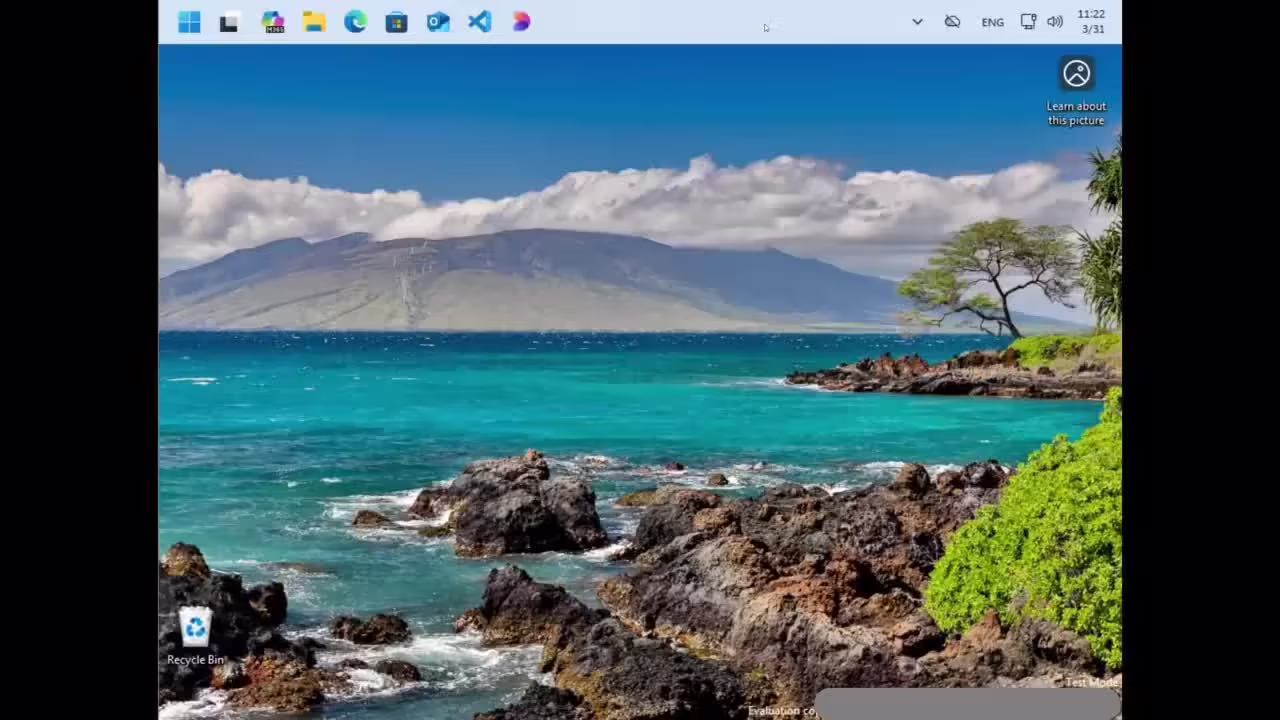The image size is (1280, 720).
Task: Open Task View from the taskbar
Action: [x=229, y=22]
